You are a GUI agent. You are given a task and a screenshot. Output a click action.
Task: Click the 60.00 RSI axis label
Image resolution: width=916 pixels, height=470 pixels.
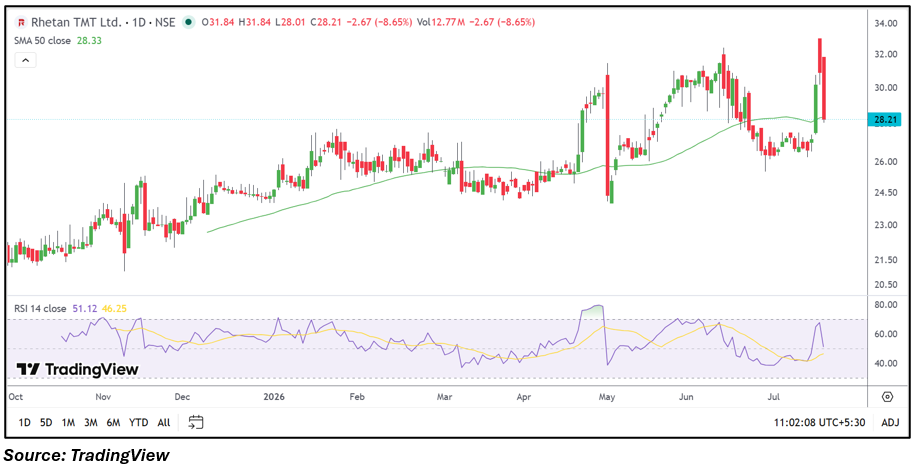(x=886, y=334)
